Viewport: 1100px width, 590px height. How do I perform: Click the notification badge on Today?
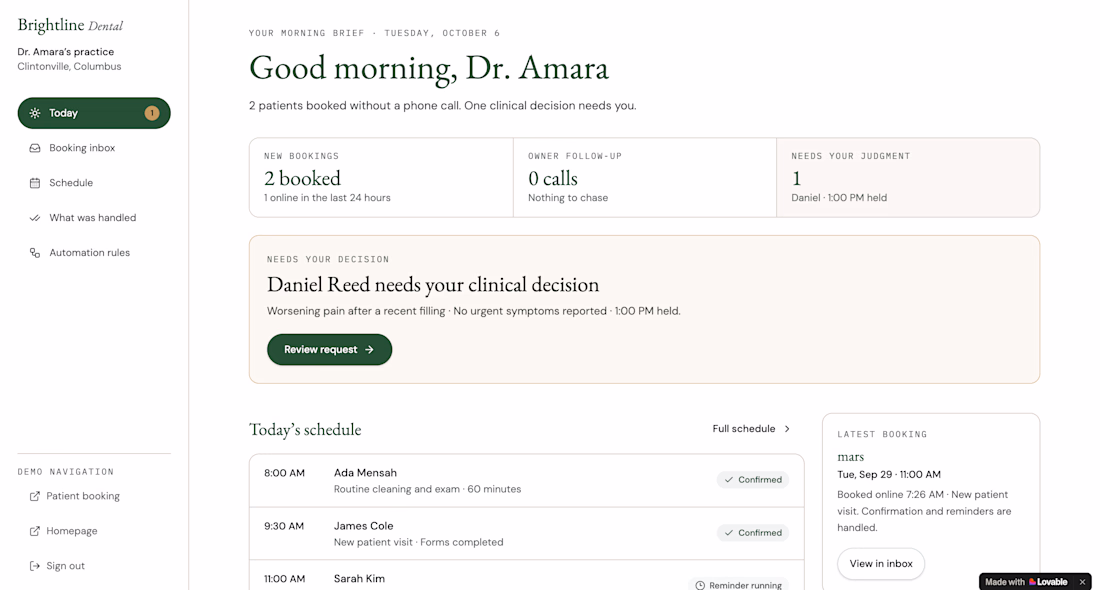click(152, 113)
